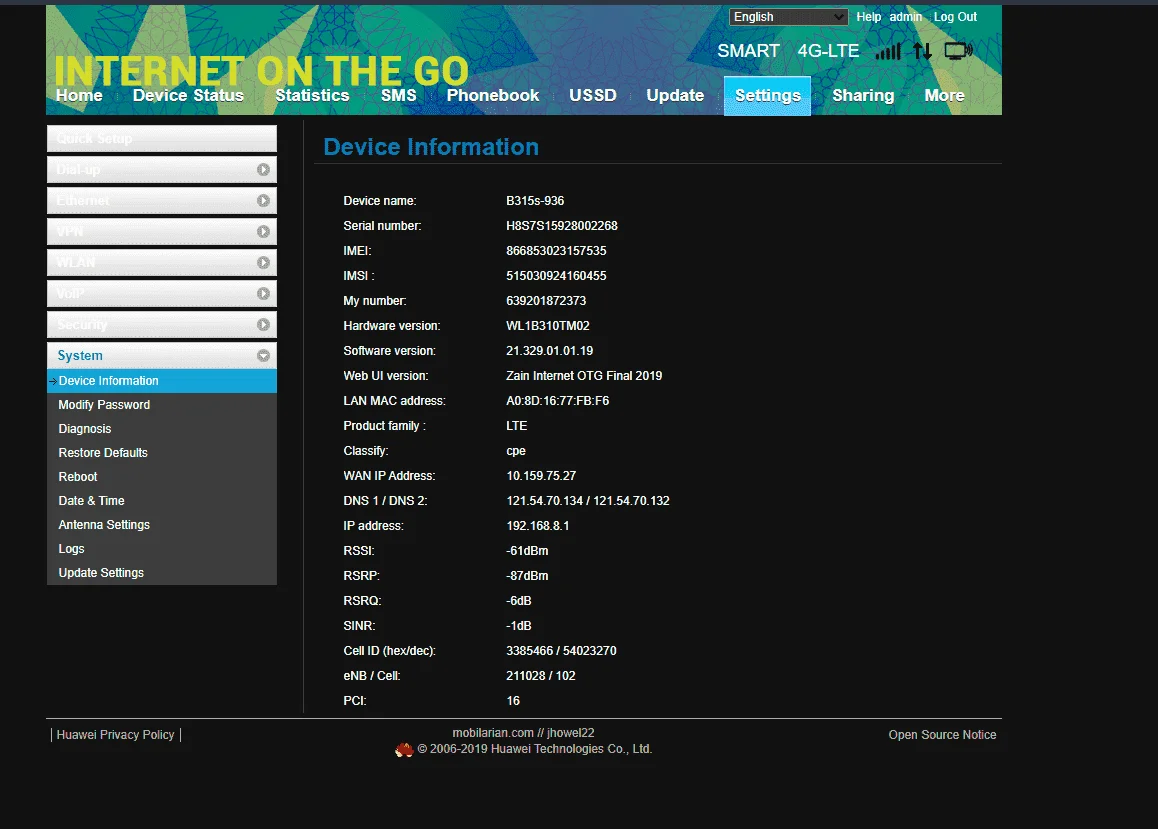Click WAN IP Address 10.159.75.27
This screenshot has width=1158, height=829.
click(541, 476)
